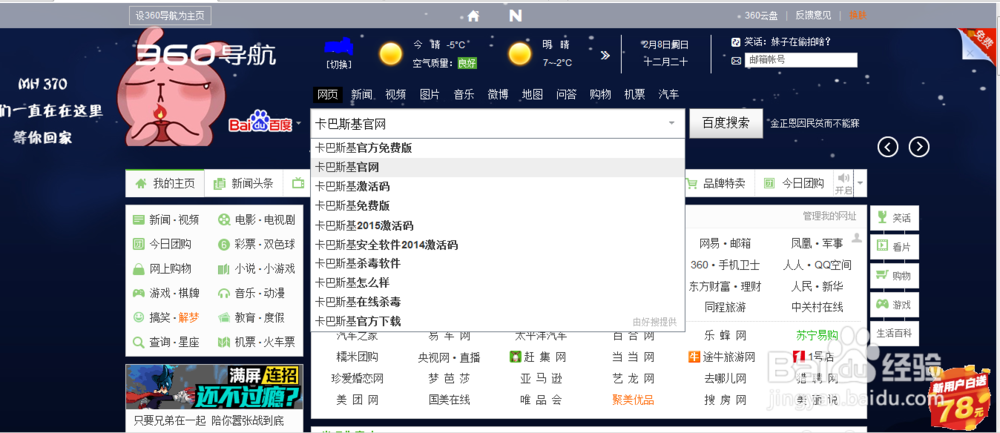The width and height of the screenshot is (1000, 433).
Task: Select the 微博 search tab
Action: point(498,94)
